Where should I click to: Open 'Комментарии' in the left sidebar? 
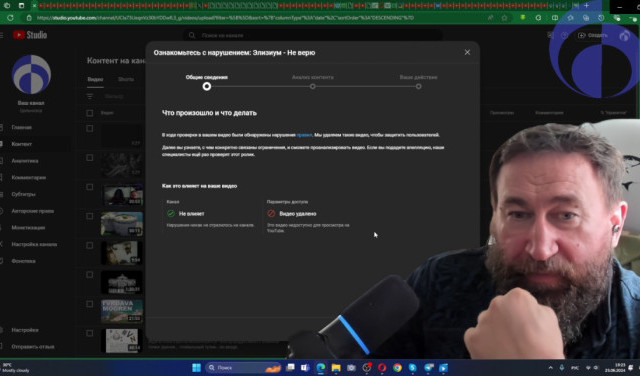point(29,178)
